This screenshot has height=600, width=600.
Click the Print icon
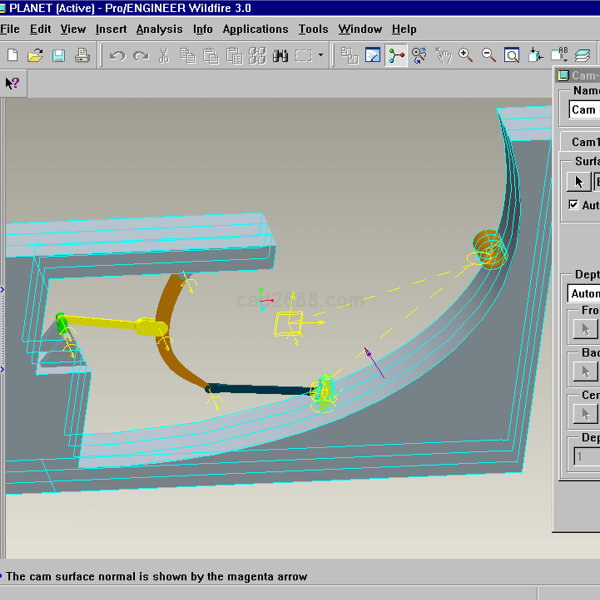click(x=82, y=56)
